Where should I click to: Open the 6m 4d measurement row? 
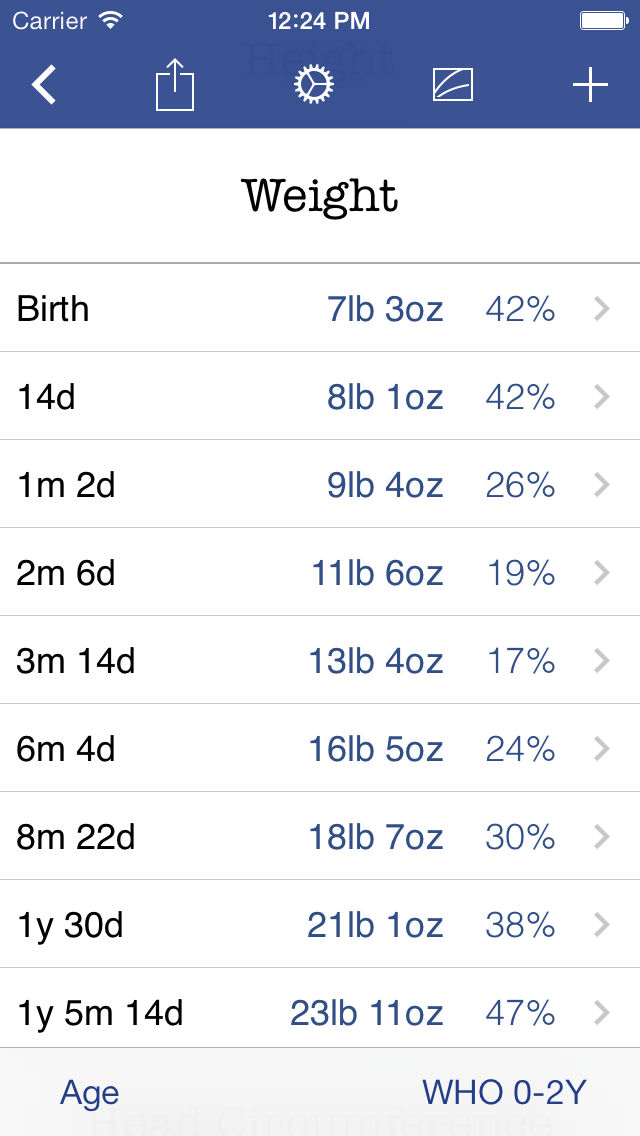pyautogui.click(x=320, y=749)
